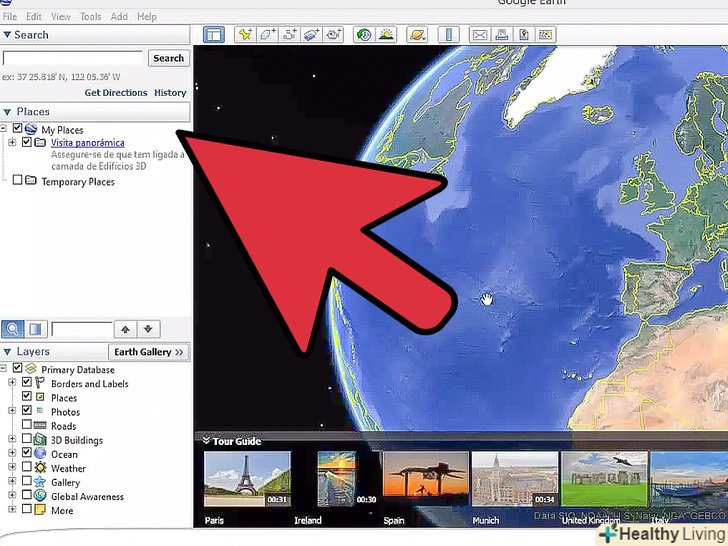Screen dimensions: 728x546
Task: Click the Temporary Places folder icon
Action: [x=31, y=180]
